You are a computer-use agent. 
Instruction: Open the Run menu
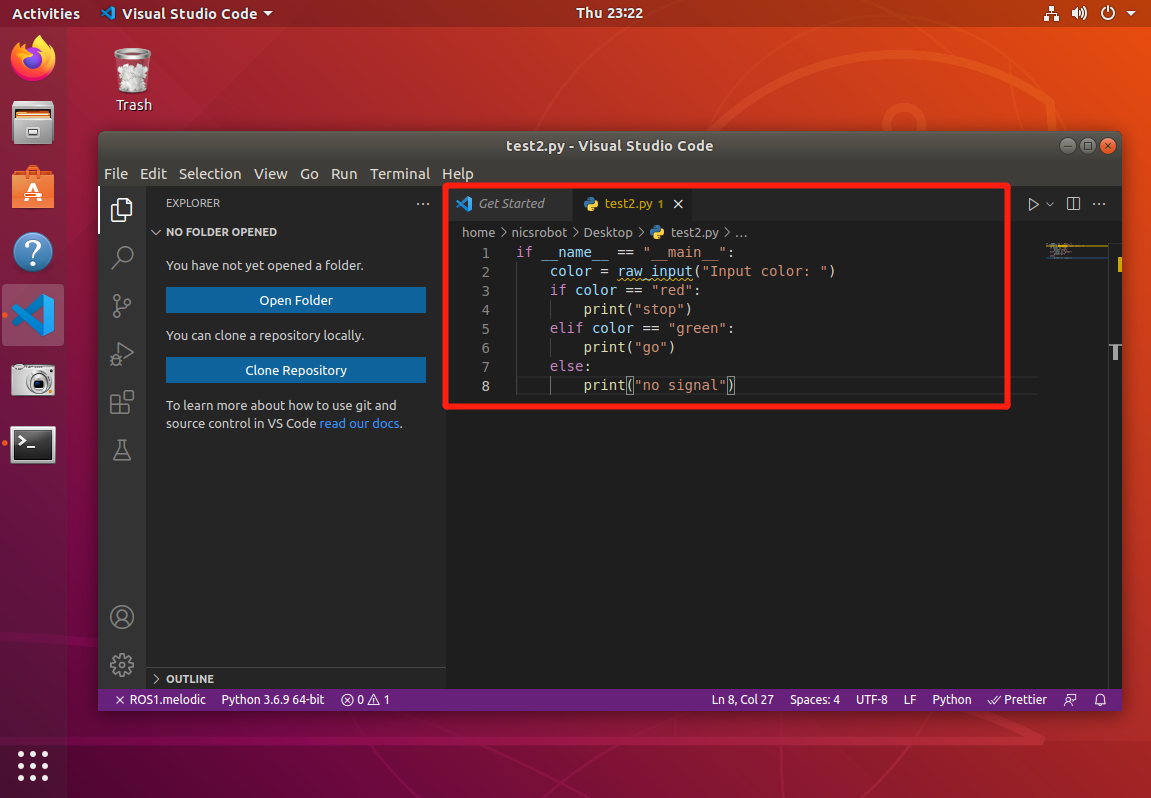[344, 174]
